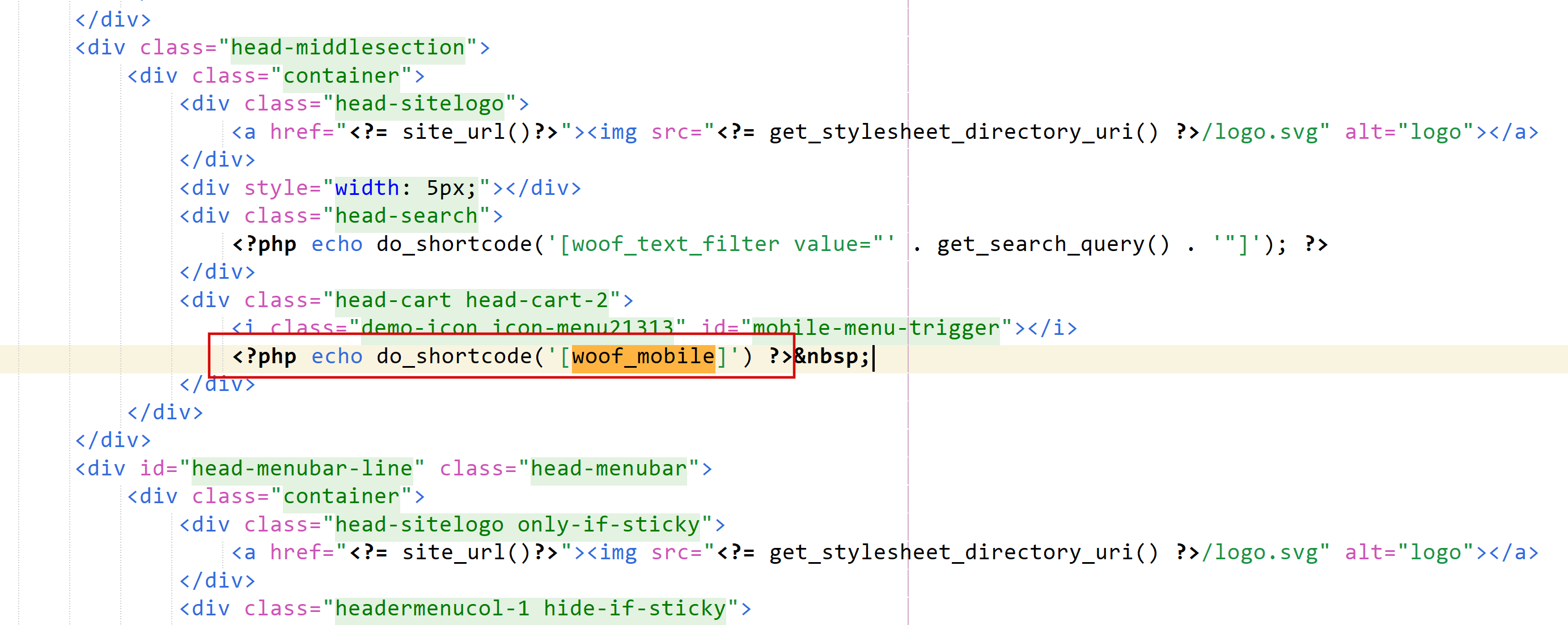Viewport: 1568px width, 625px height.
Task: Click the head-cart-2 class name
Action: click(537, 300)
